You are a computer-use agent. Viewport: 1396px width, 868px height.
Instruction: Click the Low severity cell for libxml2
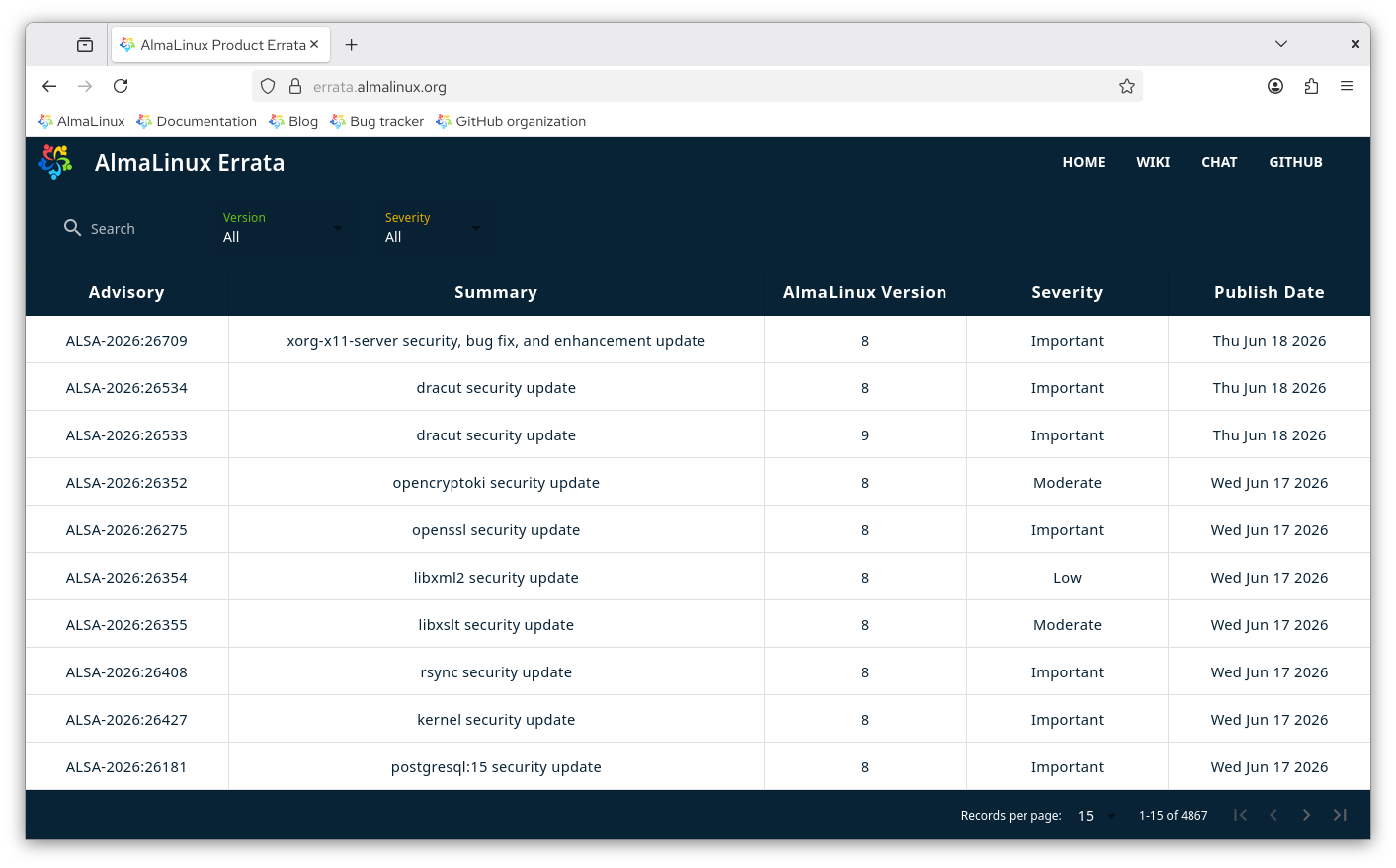click(x=1067, y=578)
